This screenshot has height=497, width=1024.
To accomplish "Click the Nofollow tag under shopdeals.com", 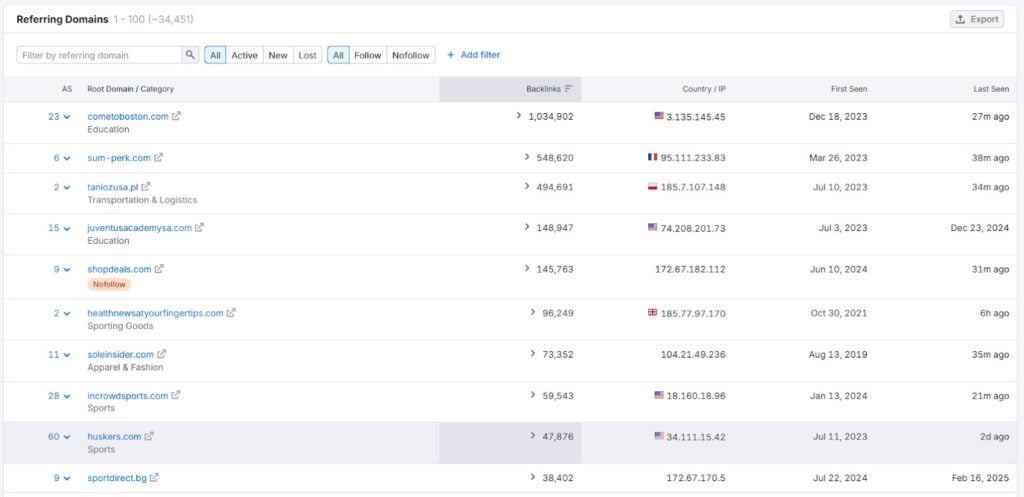I will [x=109, y=284].
